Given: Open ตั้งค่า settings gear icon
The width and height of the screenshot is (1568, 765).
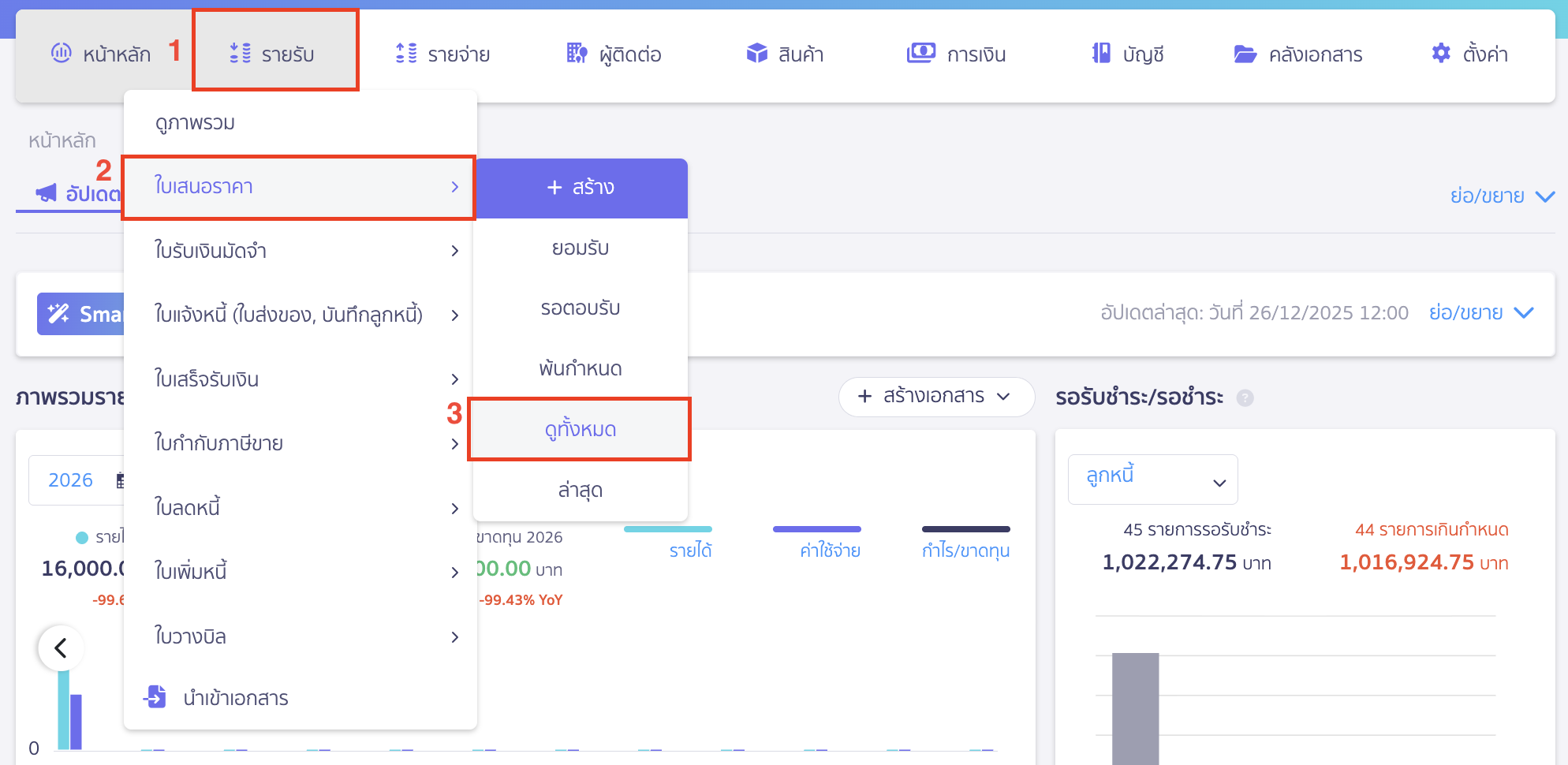Looking at the screenshot, I should 1441,54.
